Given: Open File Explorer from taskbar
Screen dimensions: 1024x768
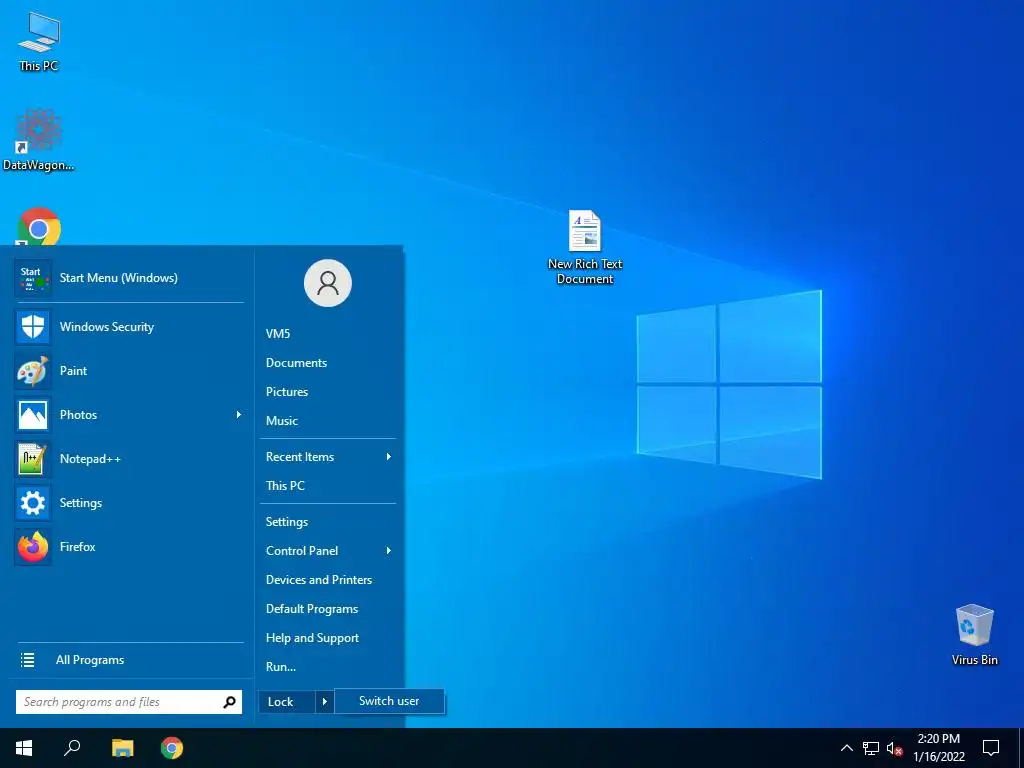Looking at the screenshot, I should (122, 748).
